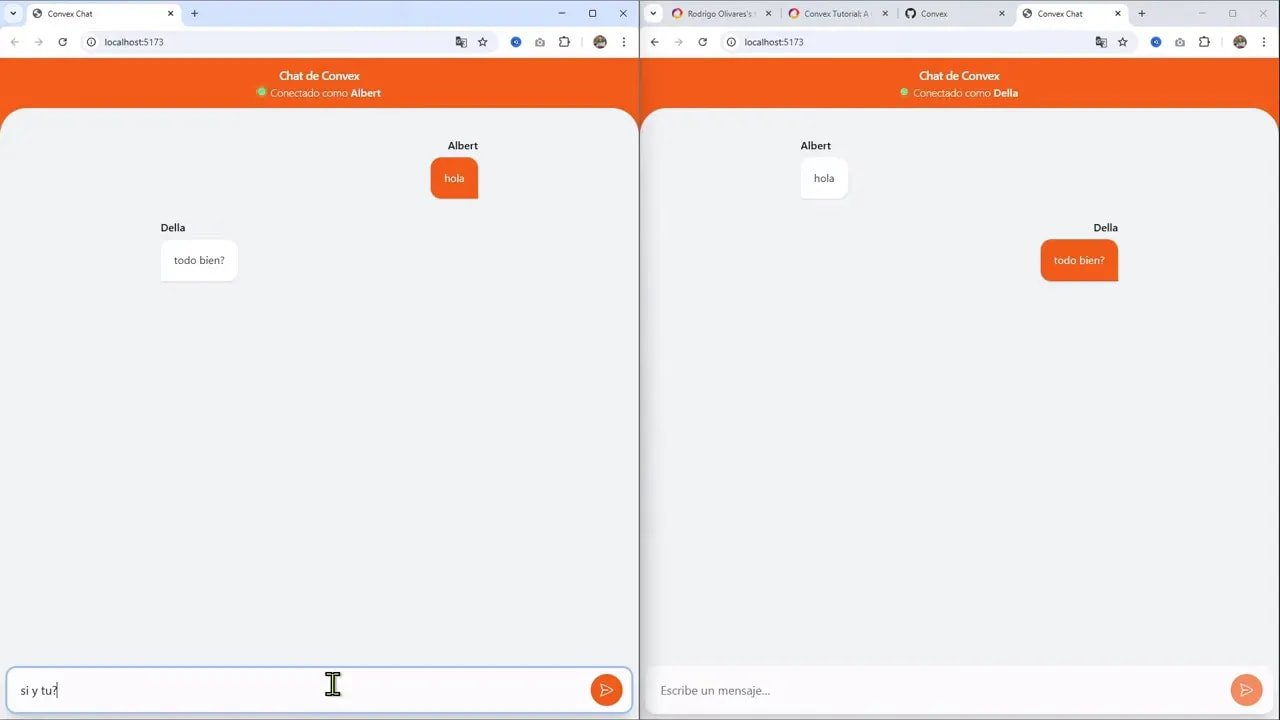Open new tab in right window
Image resolution: width=1280 pixels, height=720 pixels.
pos(1142,14)
